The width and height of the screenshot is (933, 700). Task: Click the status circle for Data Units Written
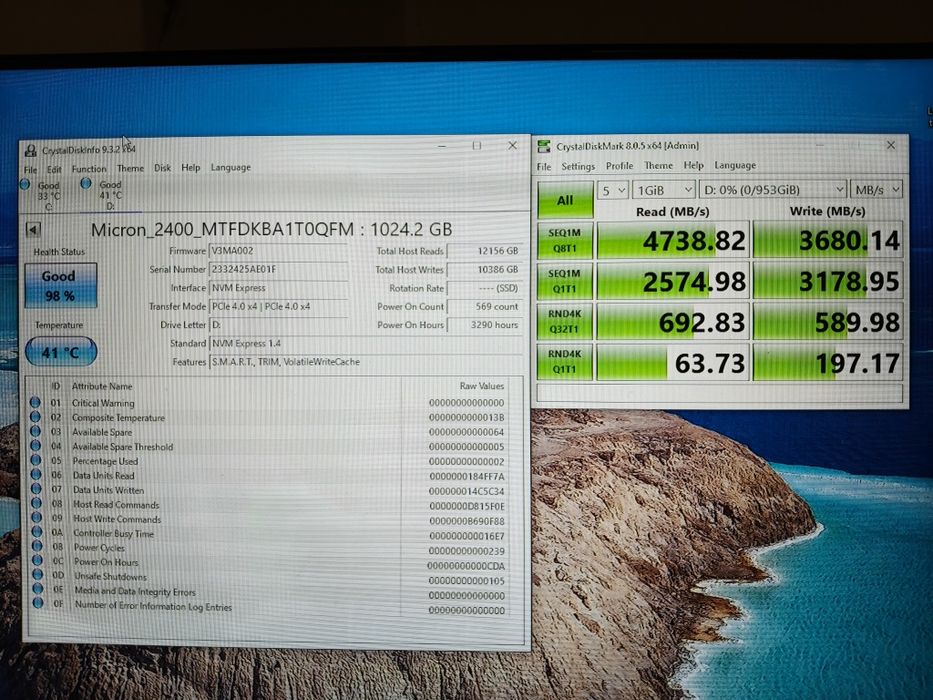(36, 489)
